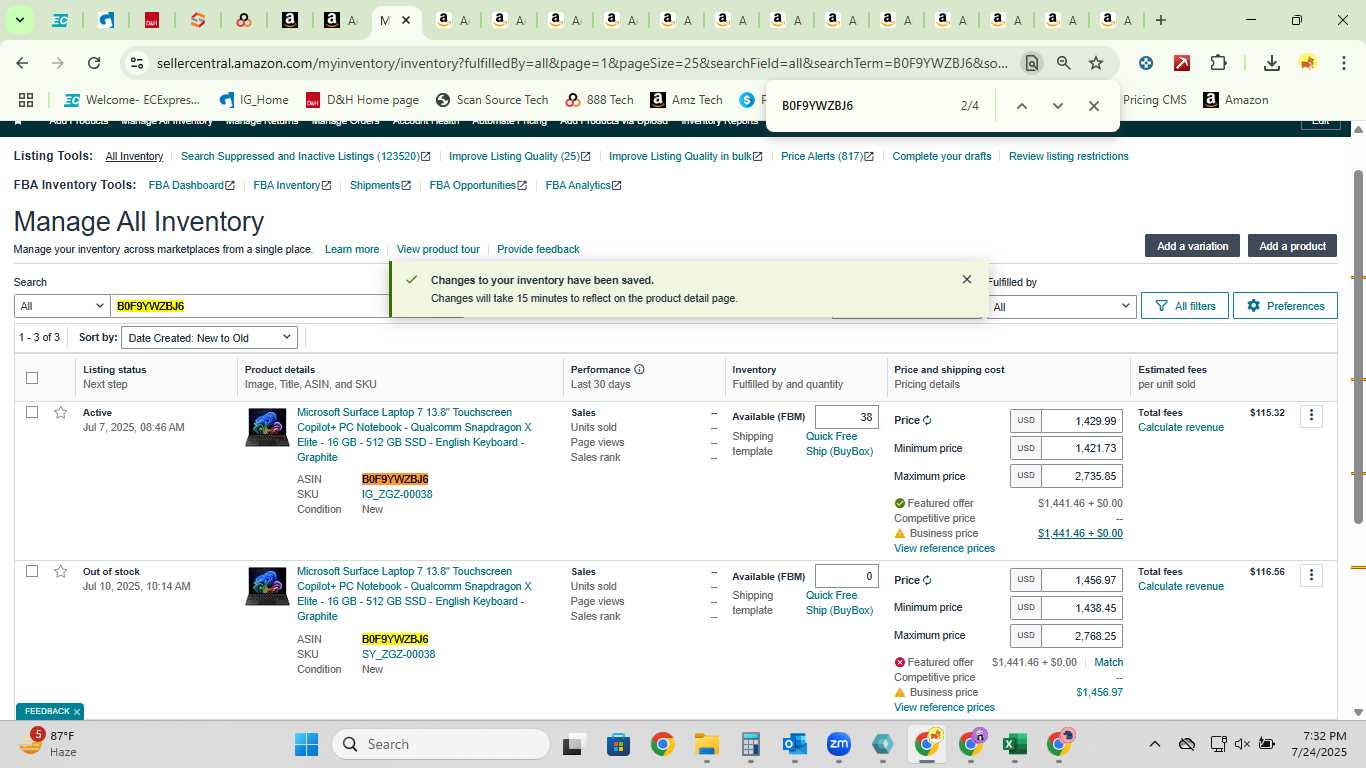1366x768 pixels.
Task: Open Calculator from the taskbar
Action: pyautogui.click(x=750, y=744)
